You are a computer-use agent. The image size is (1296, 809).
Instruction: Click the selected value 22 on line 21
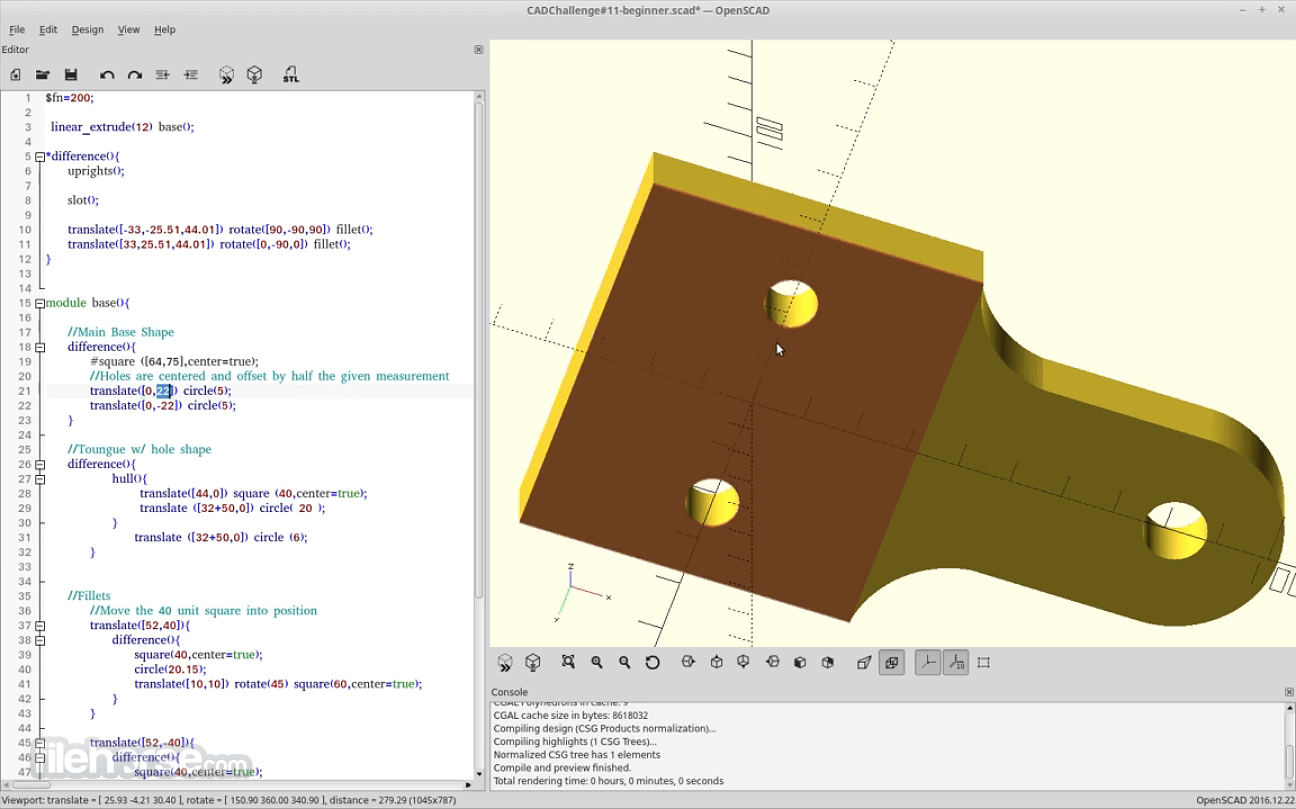point(164,391)
